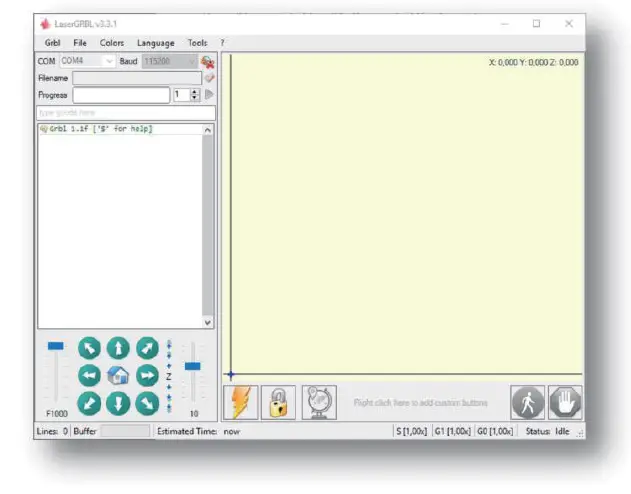This screenshot has height=494, width=631.
Task: Open the ? help menu
Action: pos(222,43)
